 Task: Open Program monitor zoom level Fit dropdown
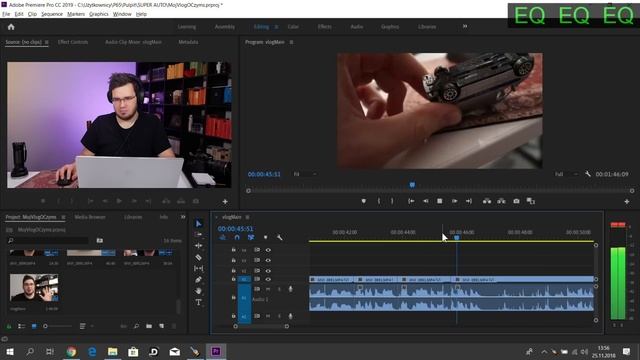[305, 174]
